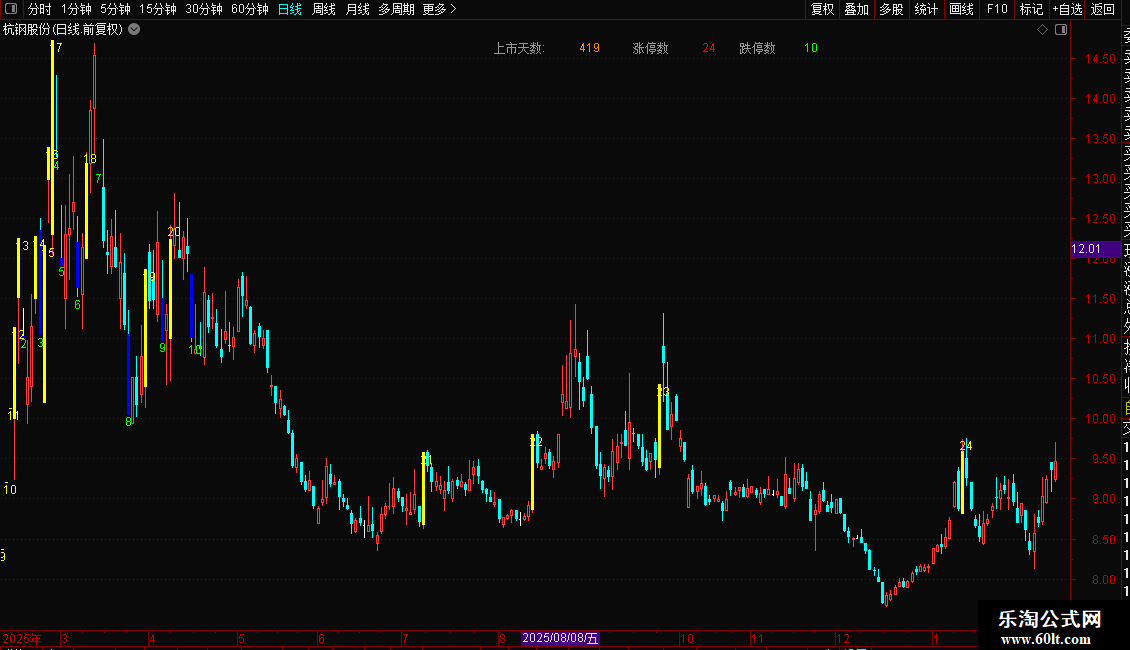This screenshot has height=650, width=1130.
Task: Select the 5分钟 period tab
Action: click(x=115, y=9)
